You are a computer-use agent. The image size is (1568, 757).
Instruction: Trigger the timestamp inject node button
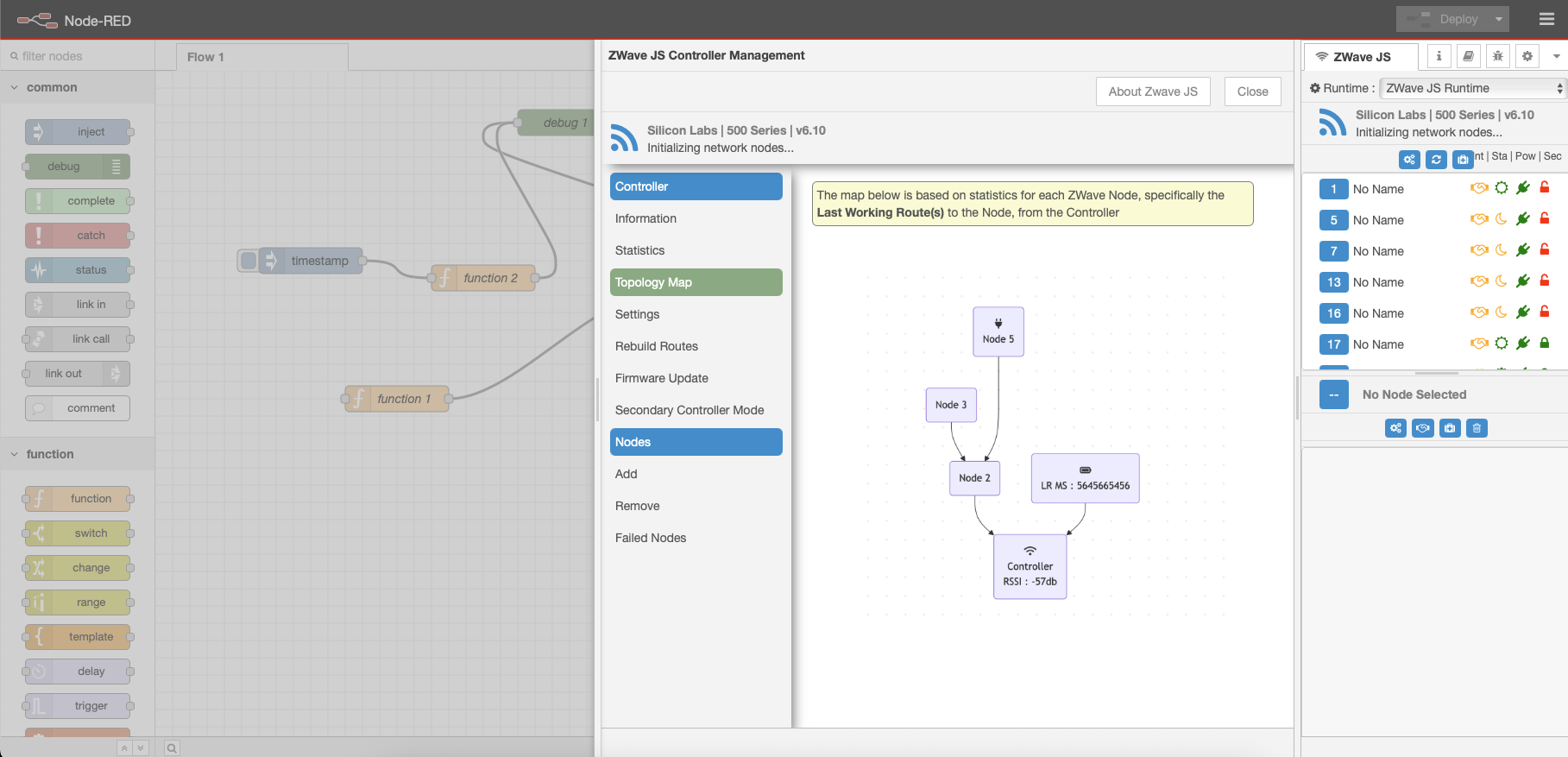pos(249,261)
